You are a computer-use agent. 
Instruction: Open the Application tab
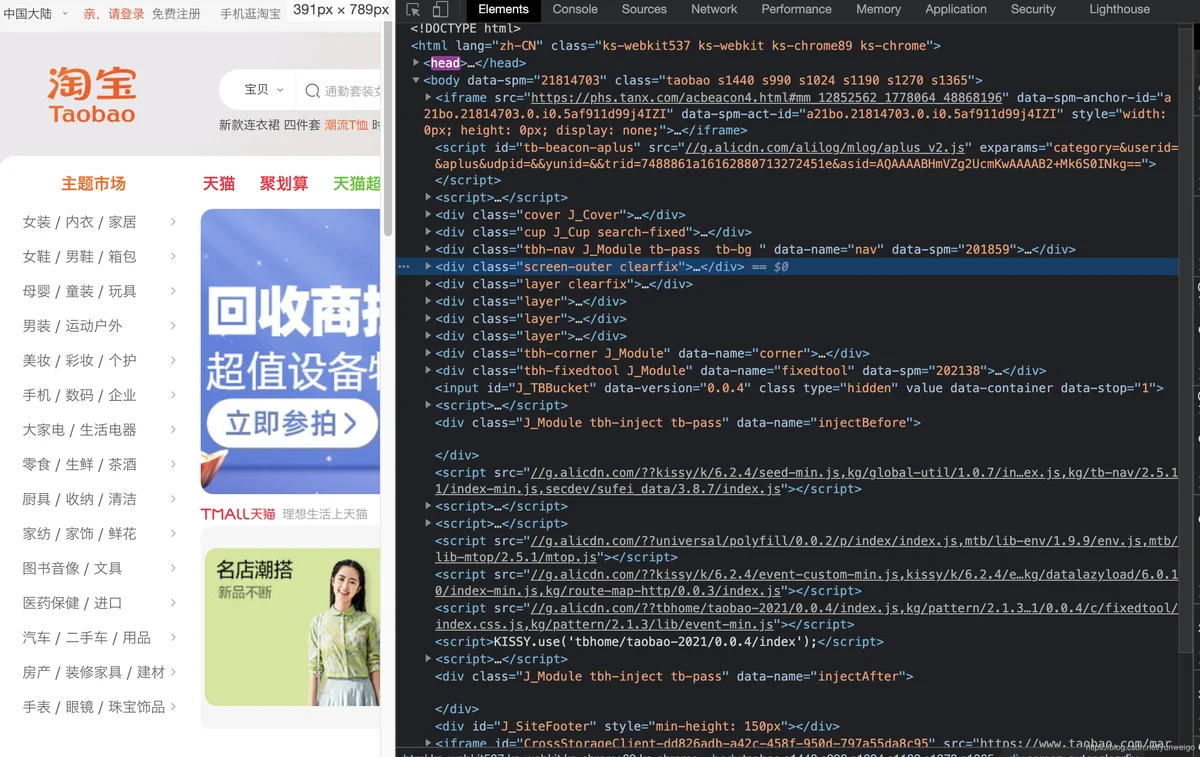tap(956, 9)
